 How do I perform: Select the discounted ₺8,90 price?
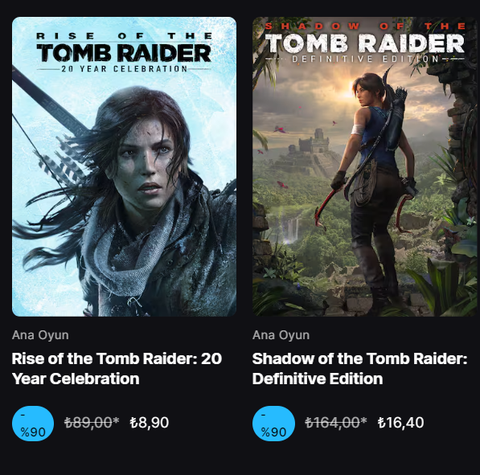[149, 423]
